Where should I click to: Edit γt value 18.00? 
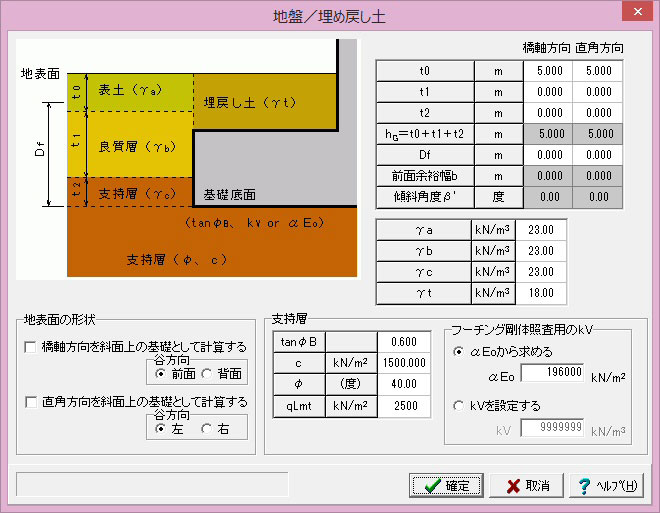click(x=541, y=293)
